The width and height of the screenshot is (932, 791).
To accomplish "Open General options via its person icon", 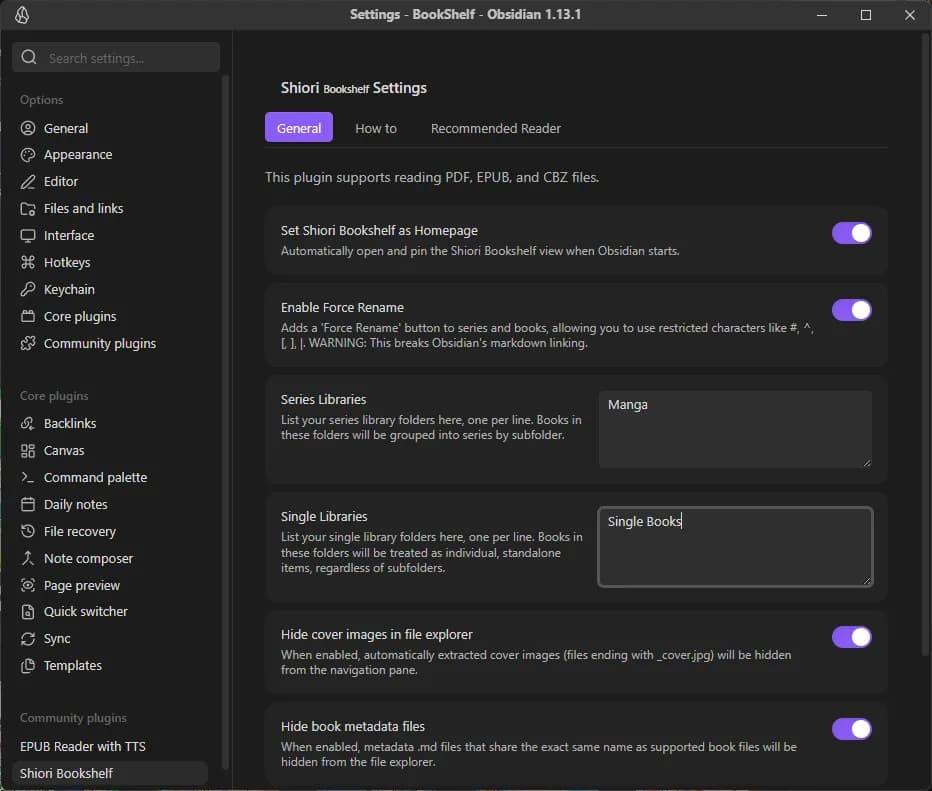I will [x=27, y=128].
